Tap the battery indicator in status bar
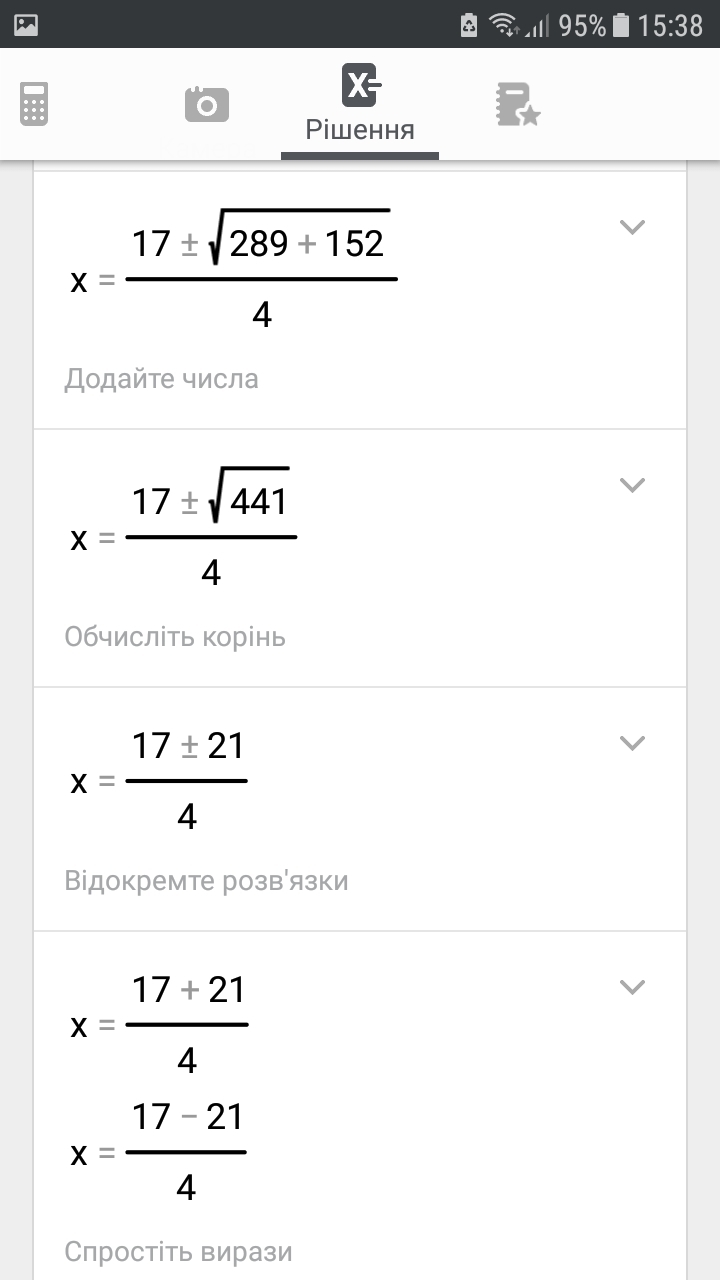This screenshot has height=1280, width=720. click(x=621, y=25)
